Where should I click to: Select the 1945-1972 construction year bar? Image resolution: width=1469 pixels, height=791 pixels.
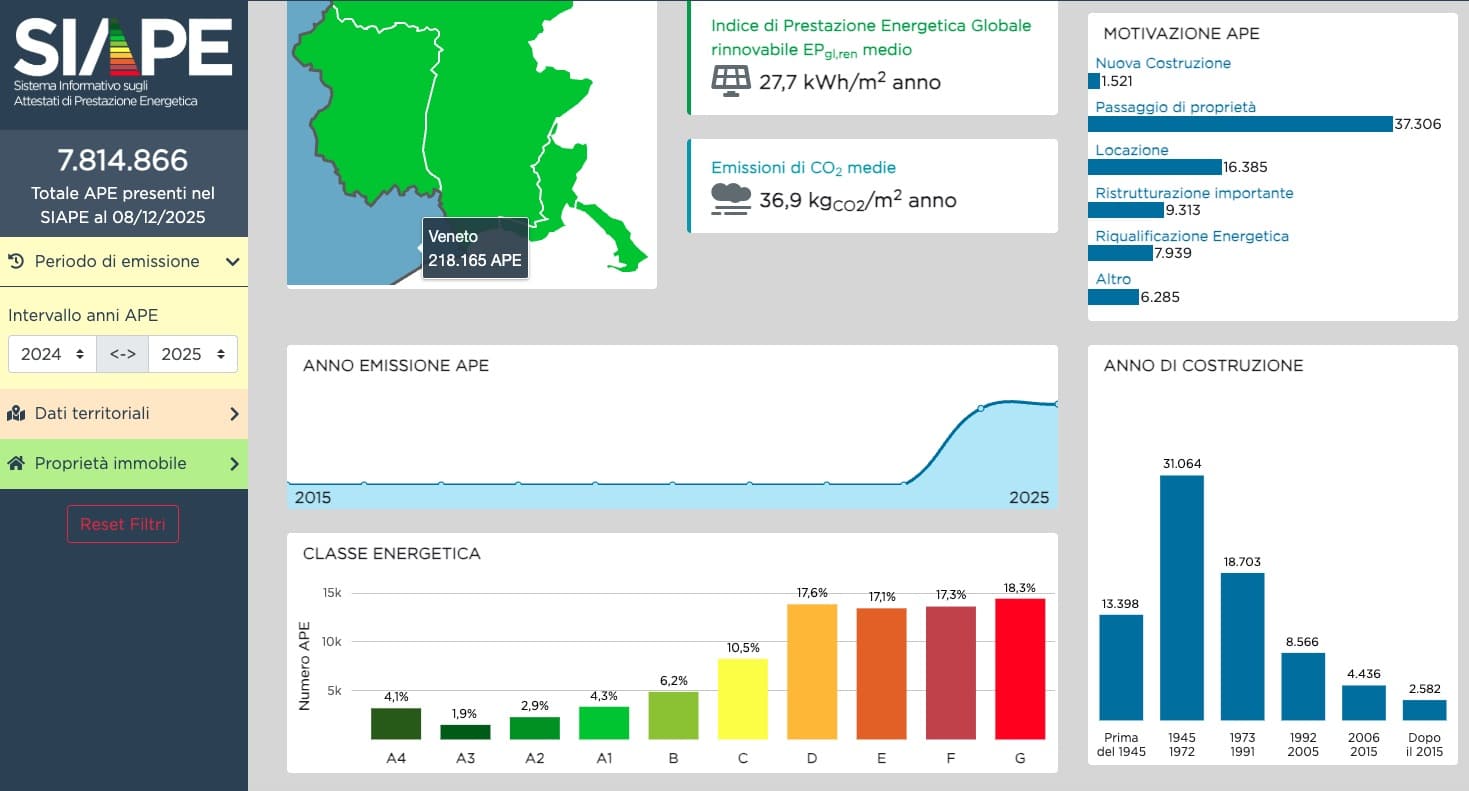coord(1181,597)
